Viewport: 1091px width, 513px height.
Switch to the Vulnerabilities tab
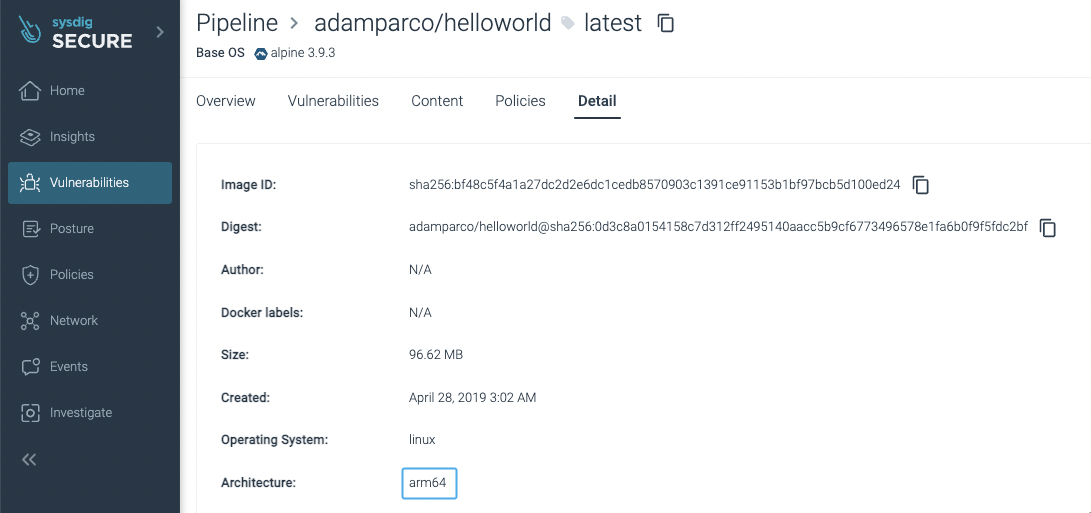coord(333,101)
